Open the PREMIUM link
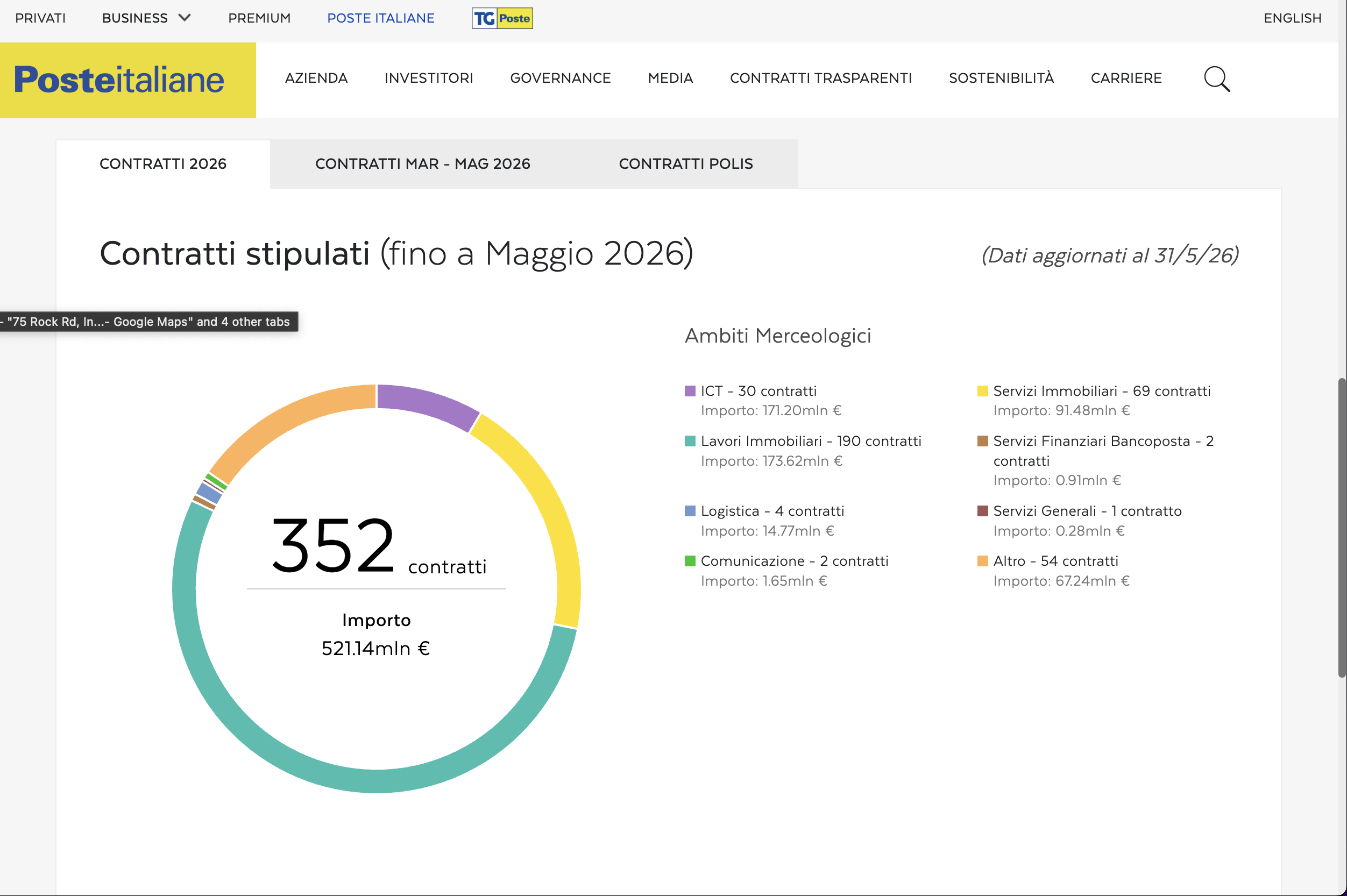Viewport: 1347px width, 896px height. point(259,18)
